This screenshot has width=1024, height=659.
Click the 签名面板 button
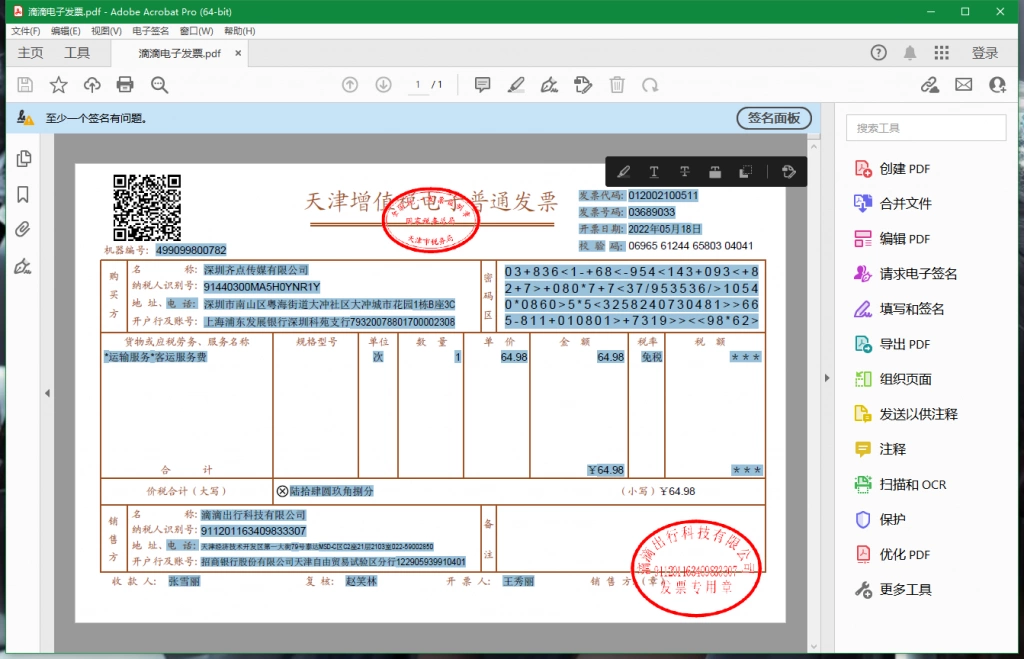tap(774, 118)
